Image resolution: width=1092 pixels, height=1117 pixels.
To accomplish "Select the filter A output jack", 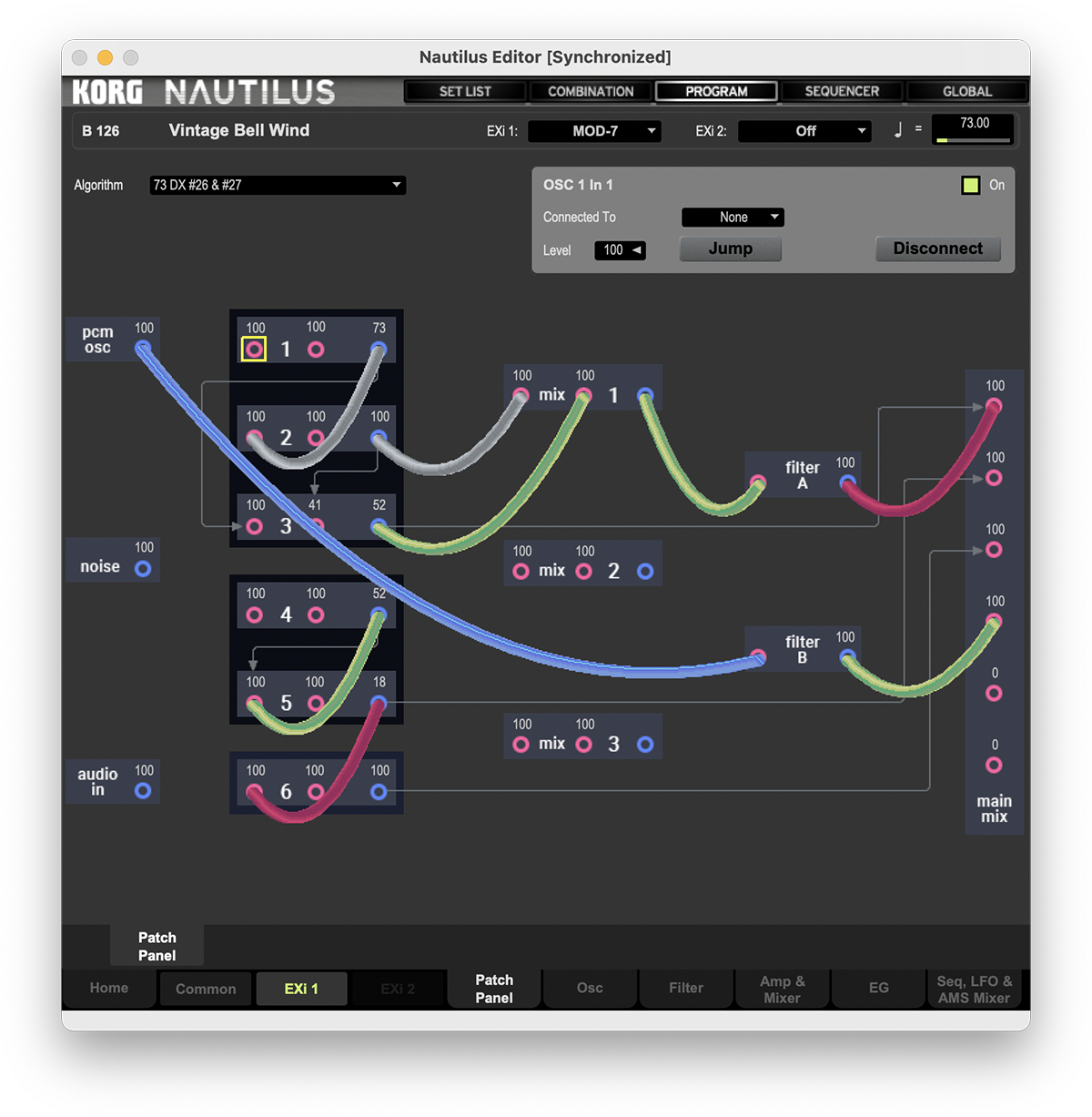I will [847, 482].
